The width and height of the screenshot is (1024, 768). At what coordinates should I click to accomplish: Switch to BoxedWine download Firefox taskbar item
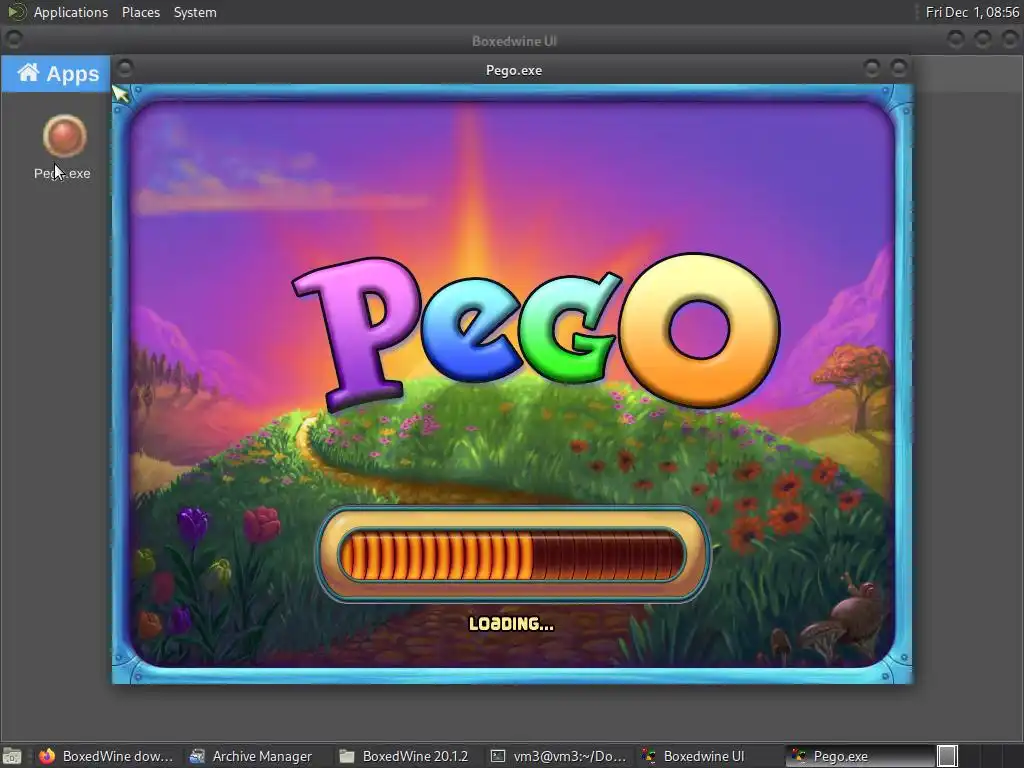[106, 756]
